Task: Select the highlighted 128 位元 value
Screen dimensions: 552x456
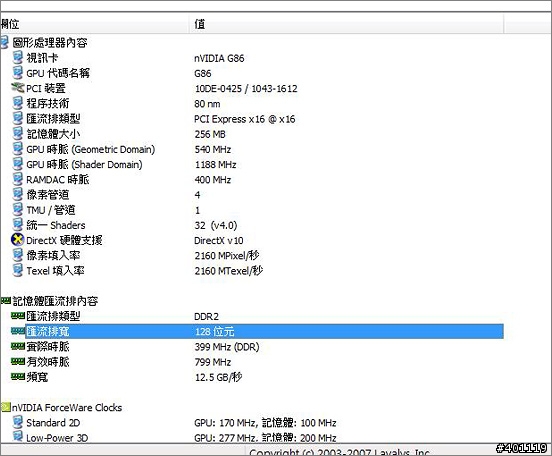Action: (x=214, y=331)
